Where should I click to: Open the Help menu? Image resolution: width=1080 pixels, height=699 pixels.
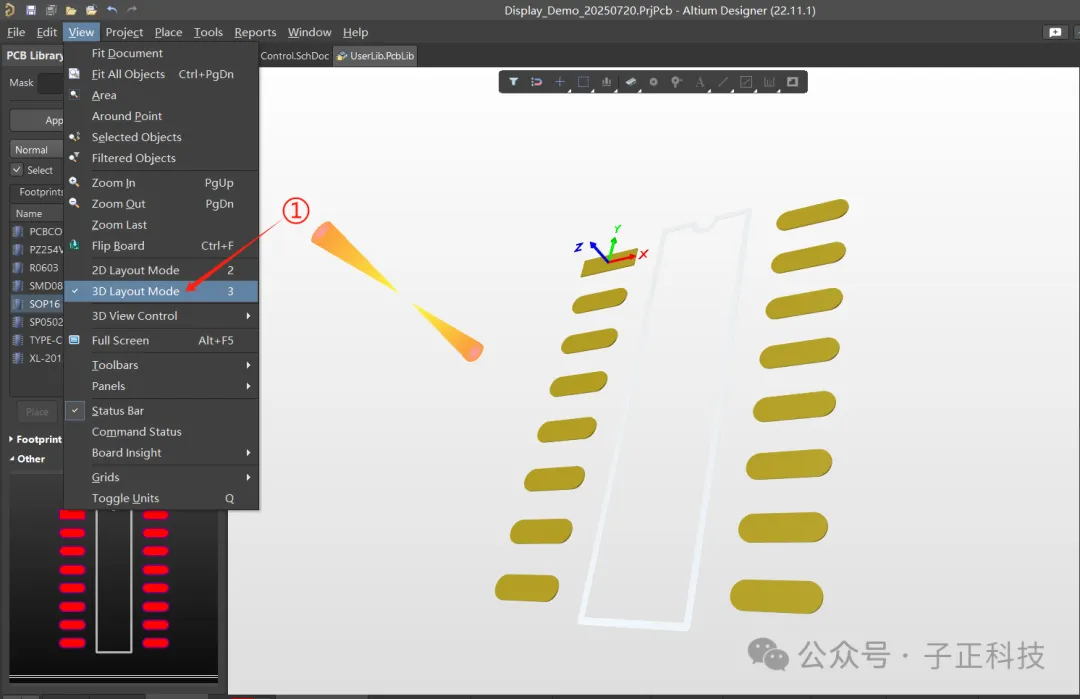(x=355, y=32)
